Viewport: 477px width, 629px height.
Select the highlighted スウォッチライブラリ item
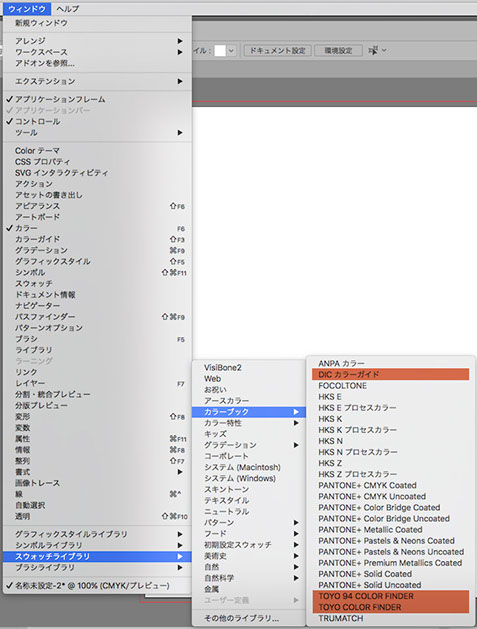tap(97, 557)
